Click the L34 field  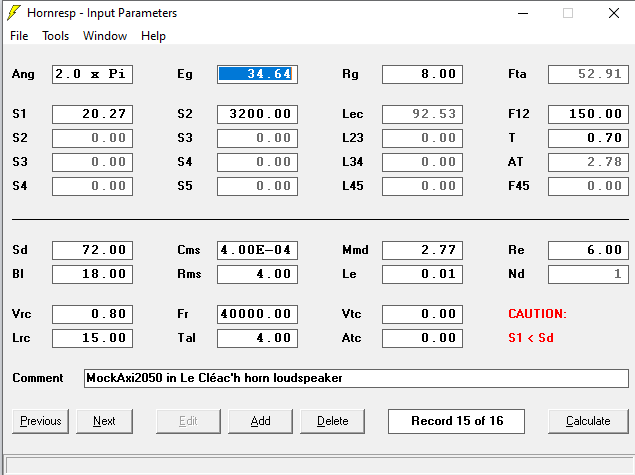422,162
